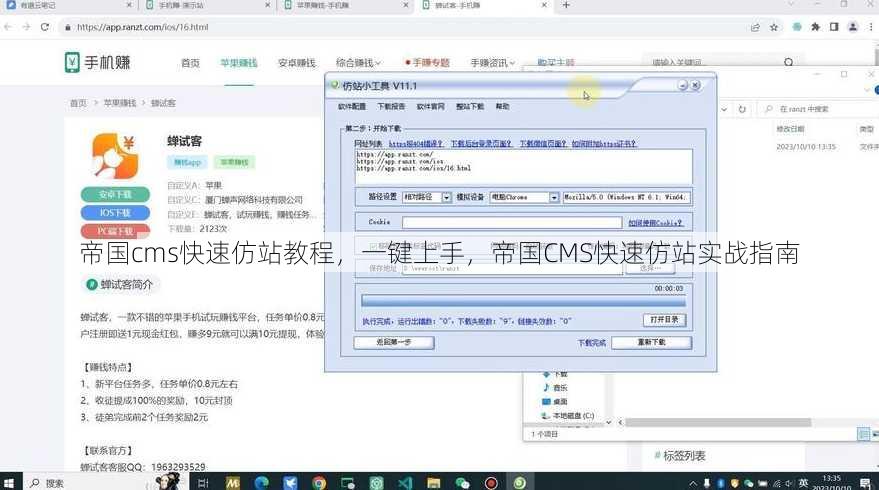Screen dimensions: 879x490
Task: Switch Explorer to details view icon
Action: pos(863,434)
